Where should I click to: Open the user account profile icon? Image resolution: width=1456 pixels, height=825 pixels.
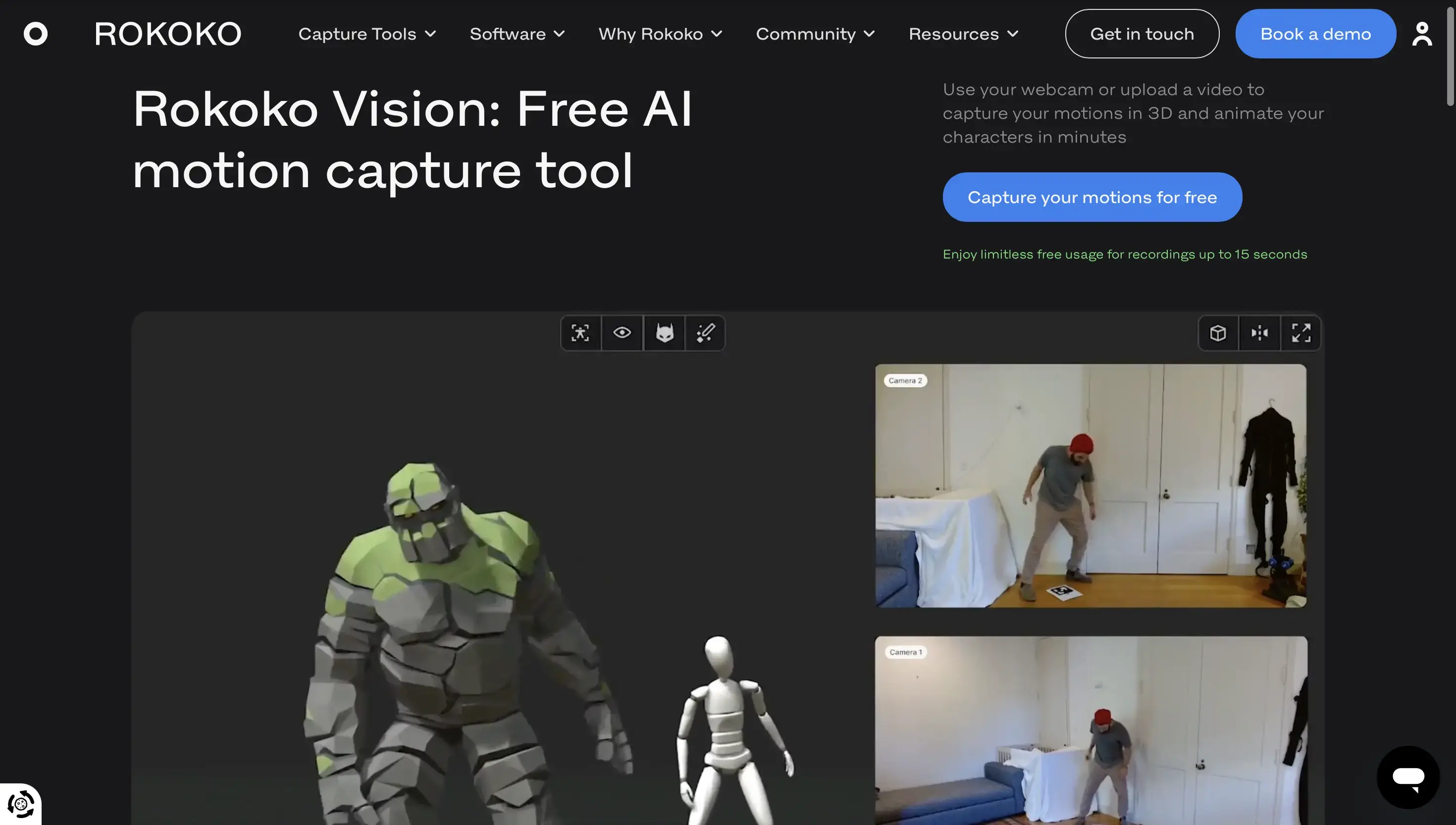1422,34
